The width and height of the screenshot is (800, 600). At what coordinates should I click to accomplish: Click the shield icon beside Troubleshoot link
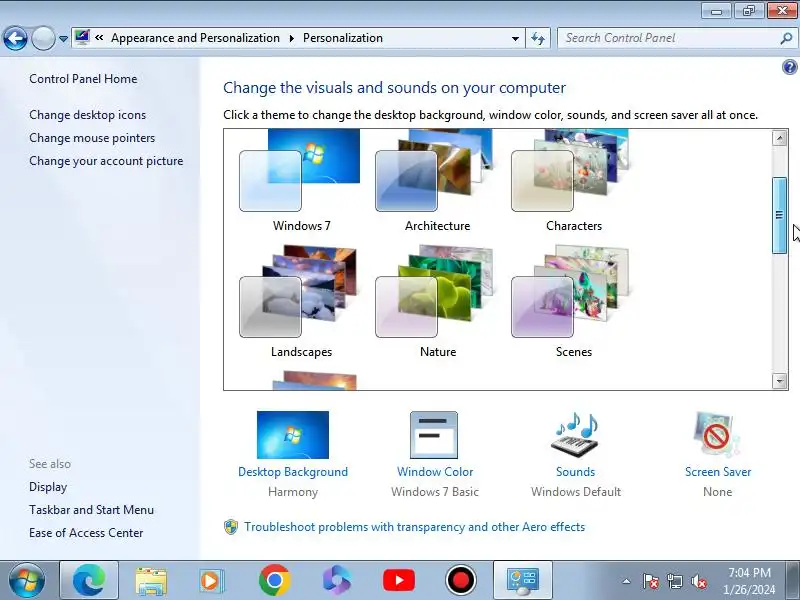(x=231, y=527)
